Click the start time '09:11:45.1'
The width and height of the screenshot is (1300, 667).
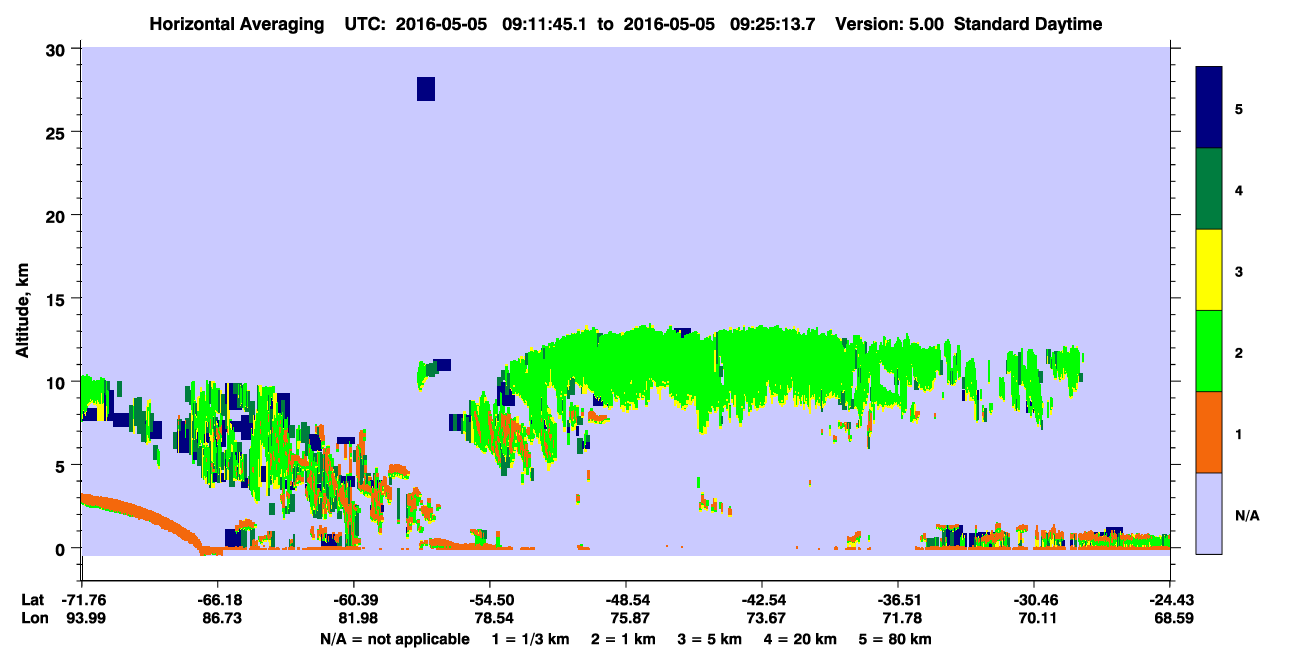[x=545, y=24]
